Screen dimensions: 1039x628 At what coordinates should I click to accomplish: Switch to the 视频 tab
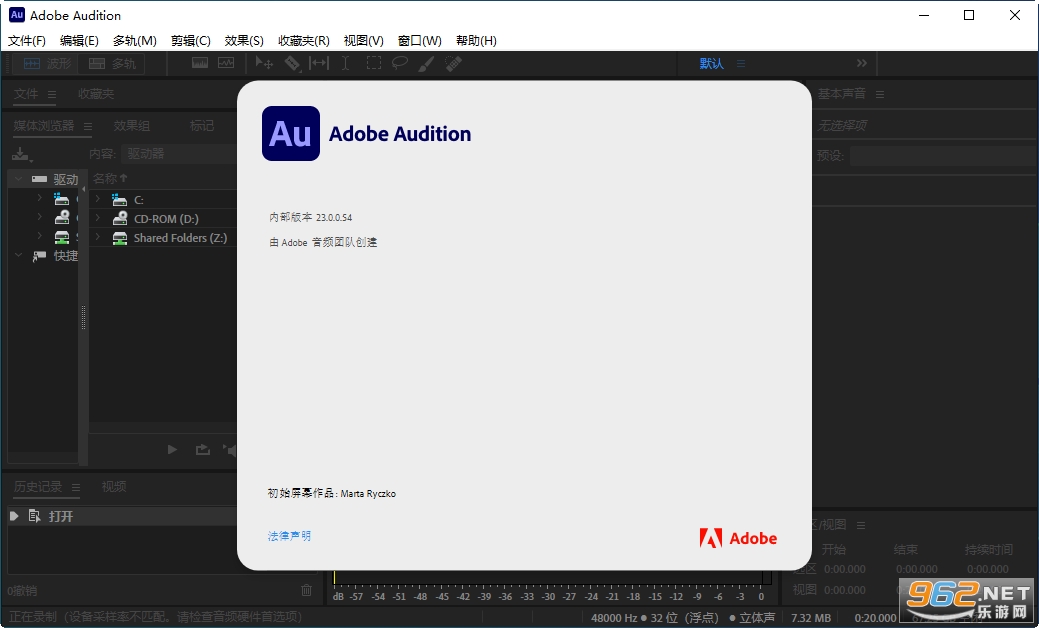(113, 487)
